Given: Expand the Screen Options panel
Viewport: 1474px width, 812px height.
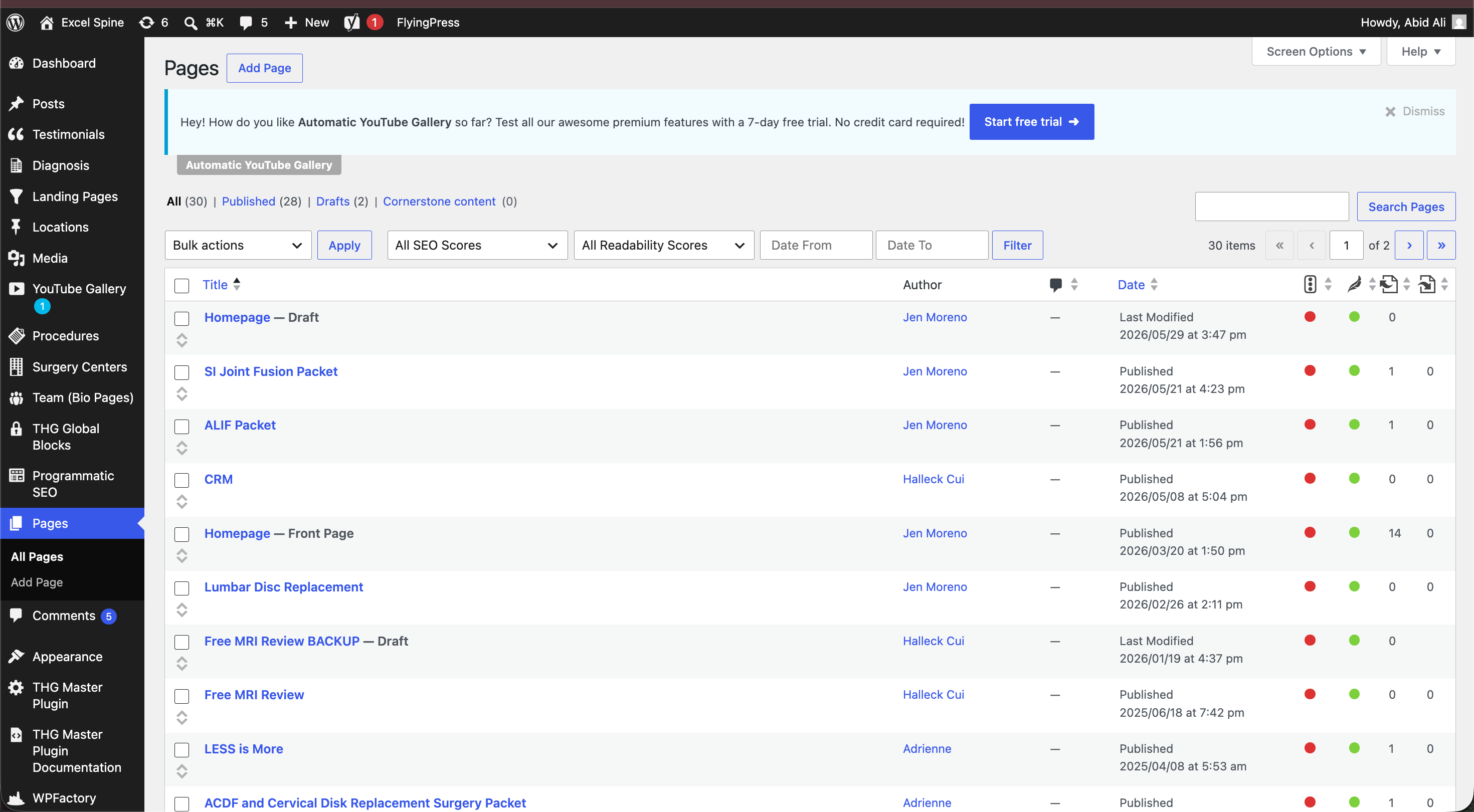Looking at the screenshot, I should (1316, 52).
